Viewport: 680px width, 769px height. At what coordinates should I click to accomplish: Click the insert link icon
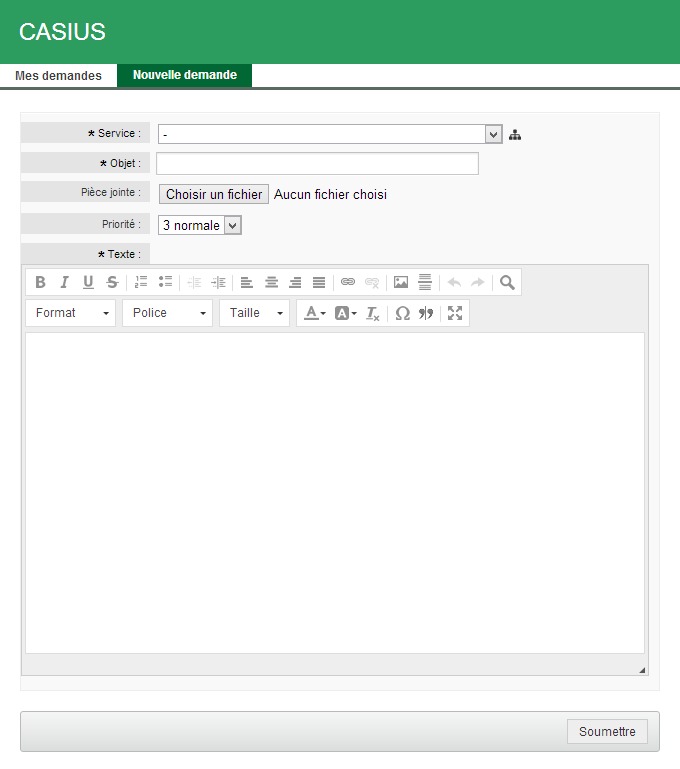[x=348, y=283]
